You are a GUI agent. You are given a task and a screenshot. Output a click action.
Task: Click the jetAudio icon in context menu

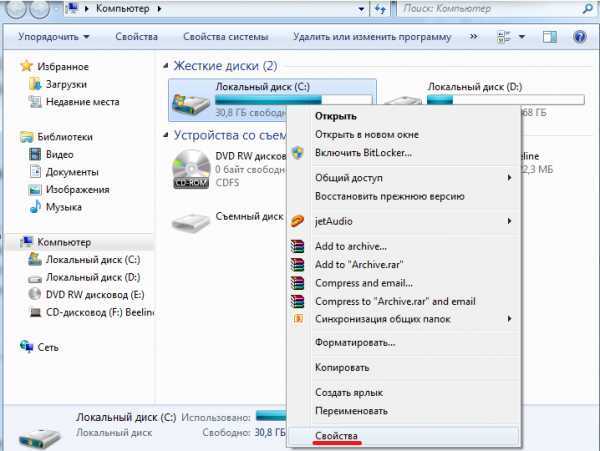[x=297, y=221]
